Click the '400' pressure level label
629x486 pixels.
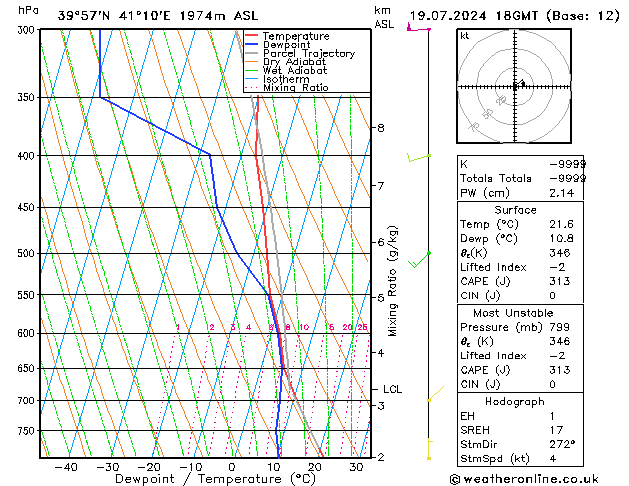pos(28,156)
